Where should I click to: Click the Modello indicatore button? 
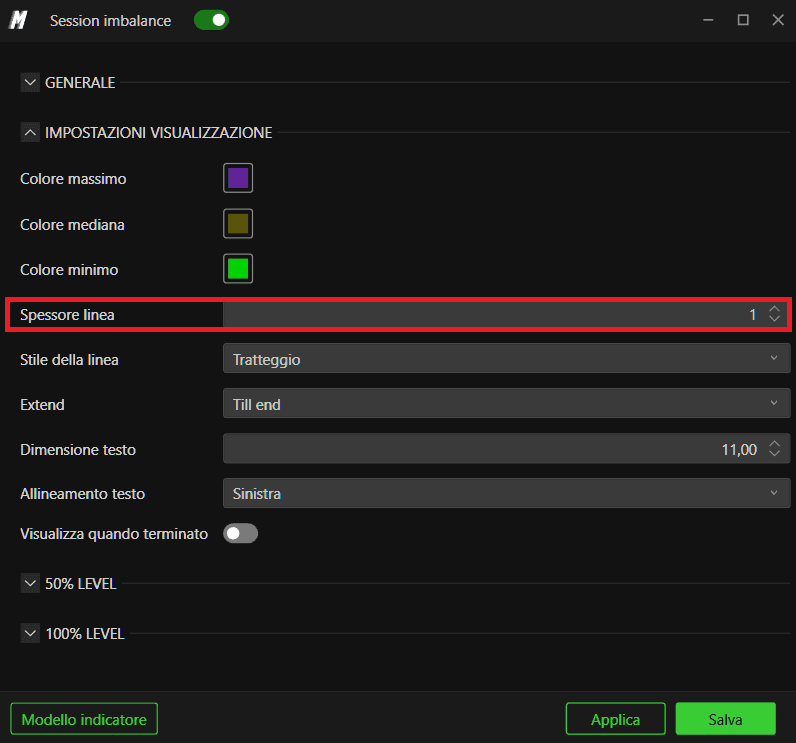(84, 719)
